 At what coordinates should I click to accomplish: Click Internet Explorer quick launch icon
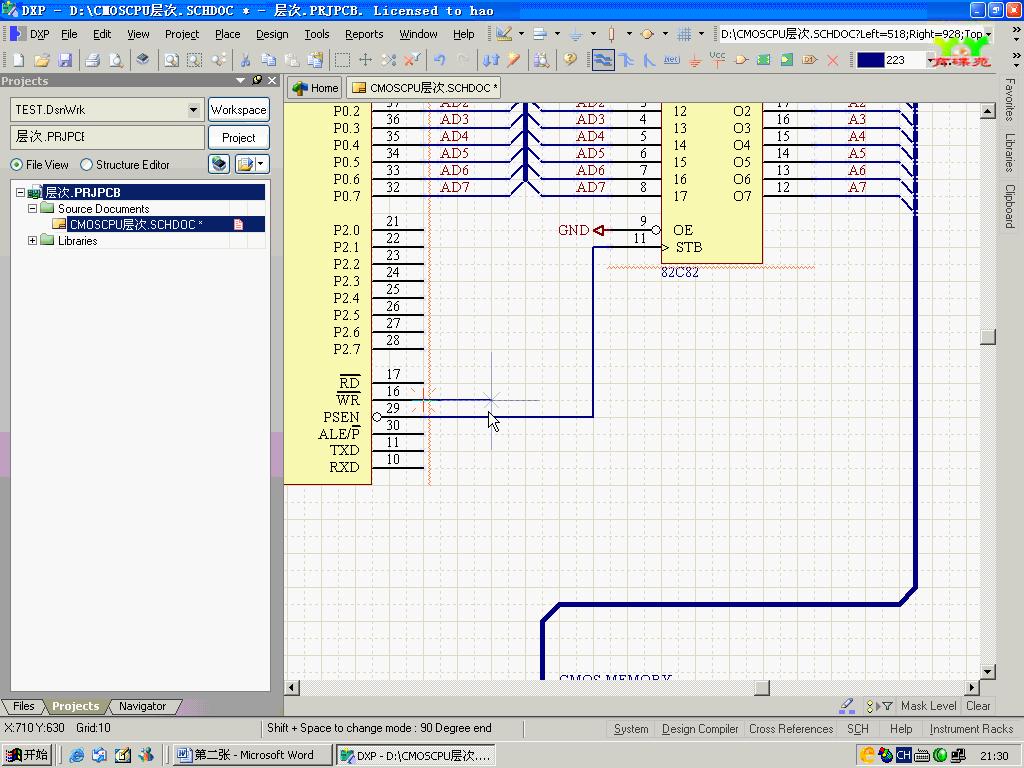(76, 755)
